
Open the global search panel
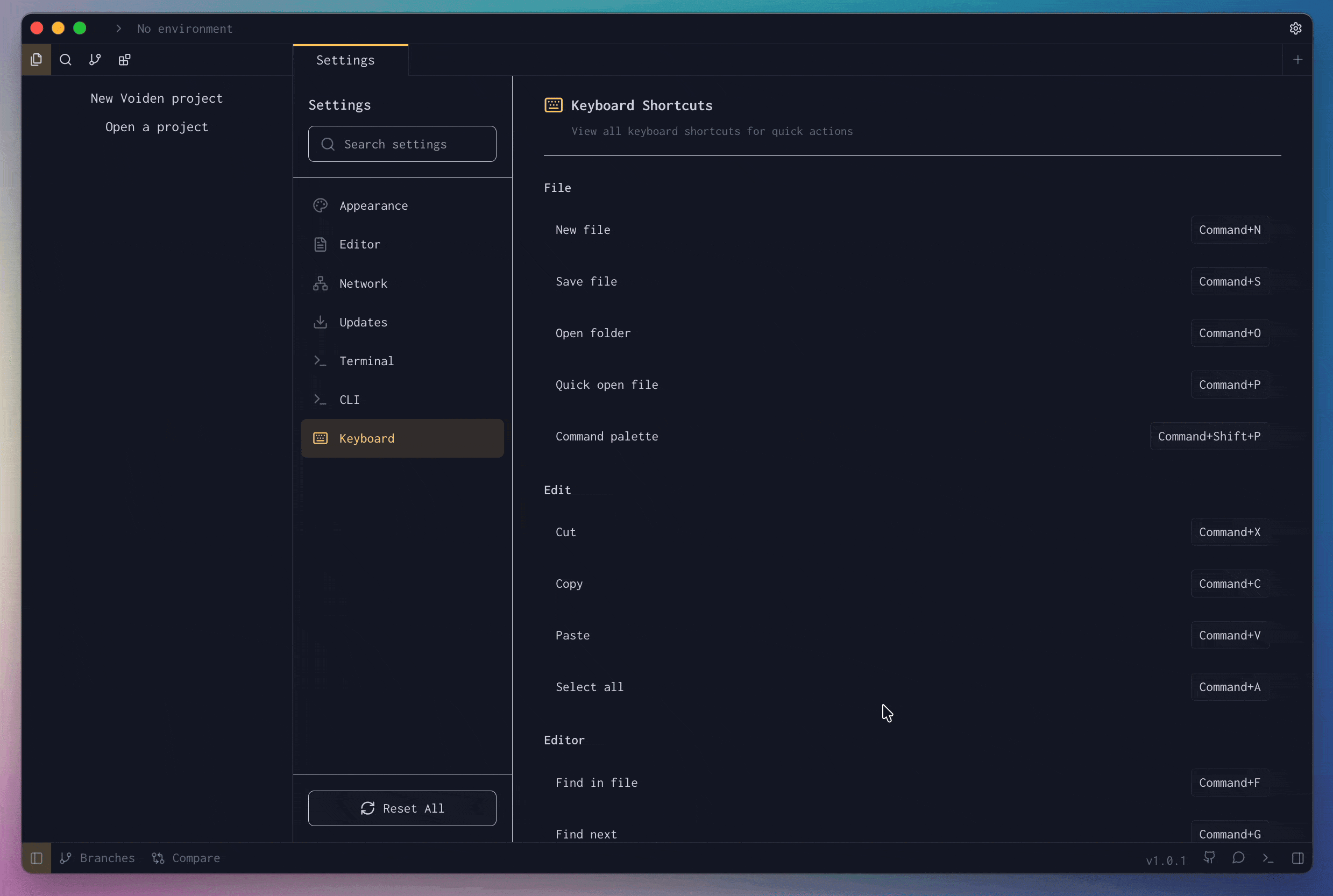[x=65, y=59]
